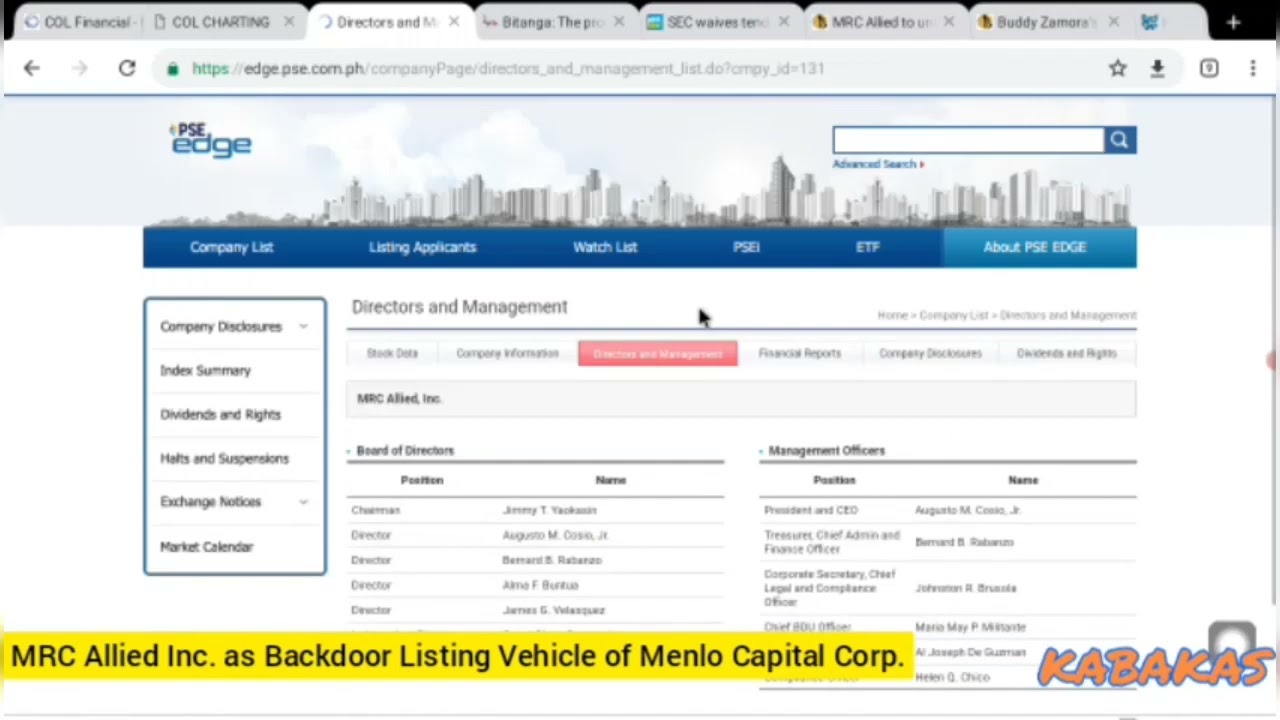Screen dimensions: 1280x720
Task: Focus the PSE Edge search field
Action: pyautogui.click(x=968, y=140)
